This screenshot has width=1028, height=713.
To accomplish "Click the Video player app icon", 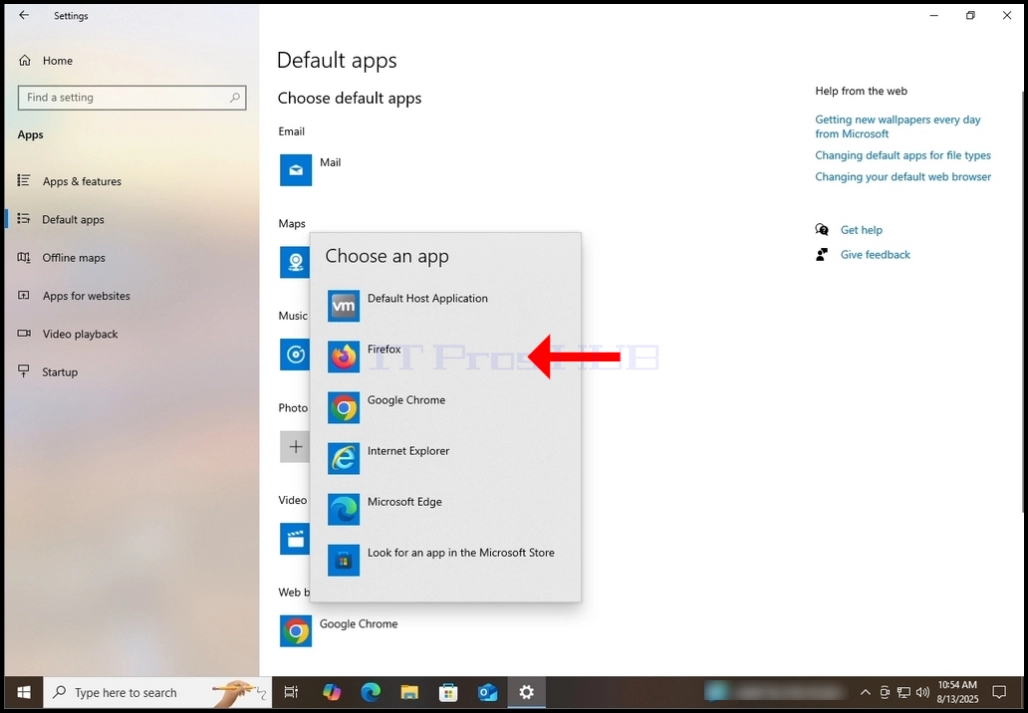I will coord(294,539).
